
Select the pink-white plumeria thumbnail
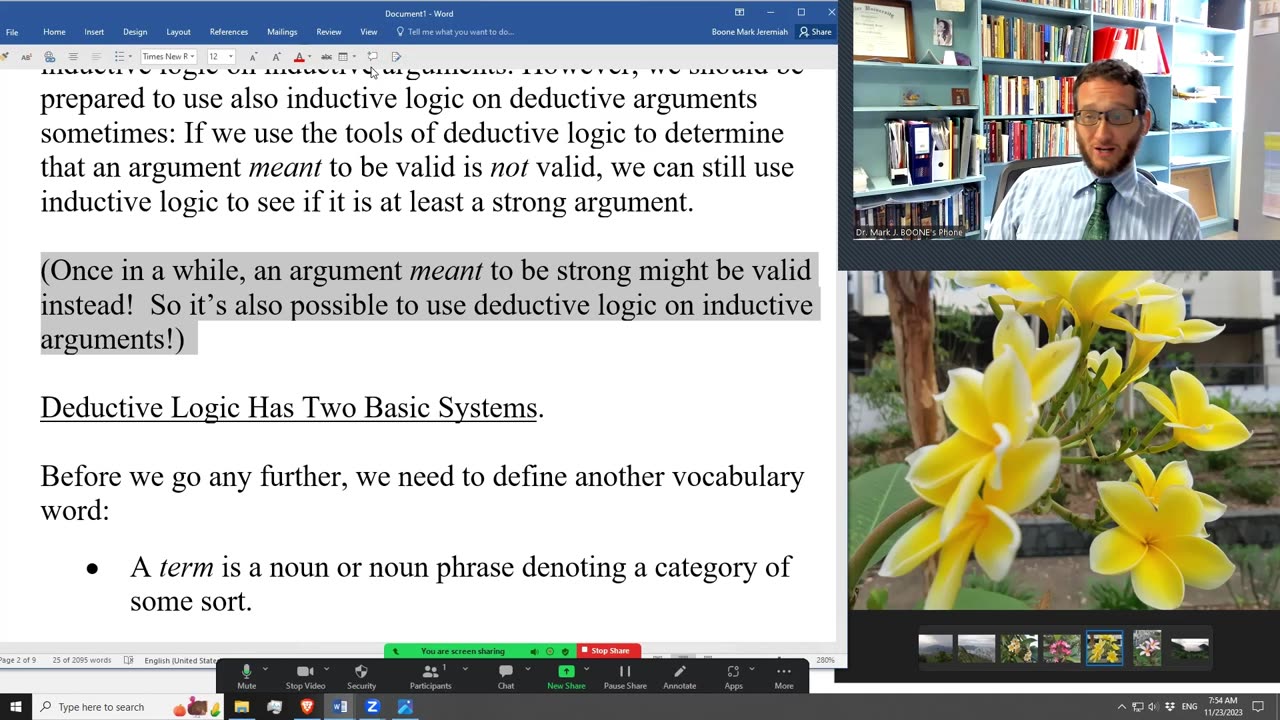pyautogui.click(x=1147, y=648)
